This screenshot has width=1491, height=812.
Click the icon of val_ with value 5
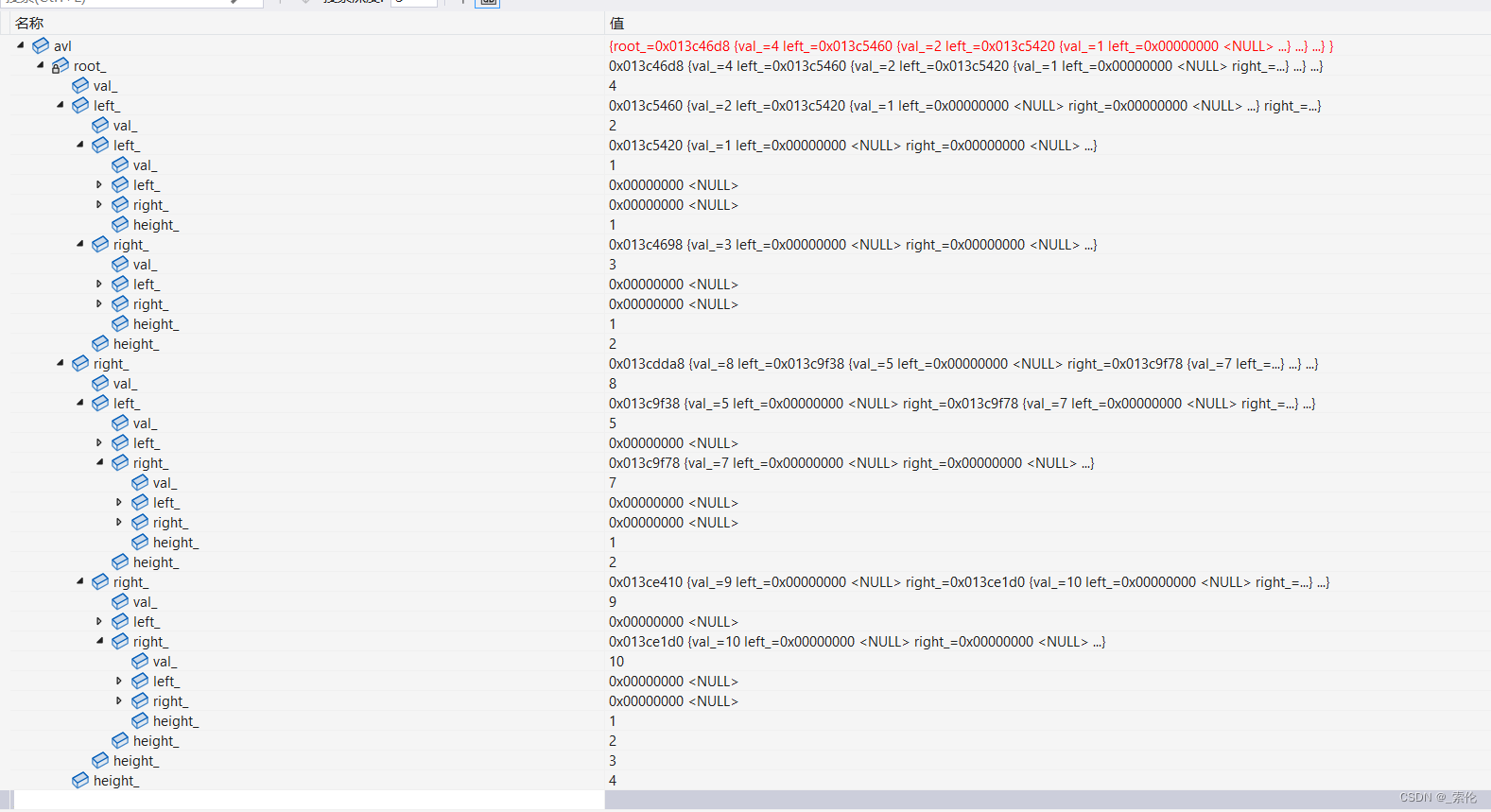tap(120, 423)
